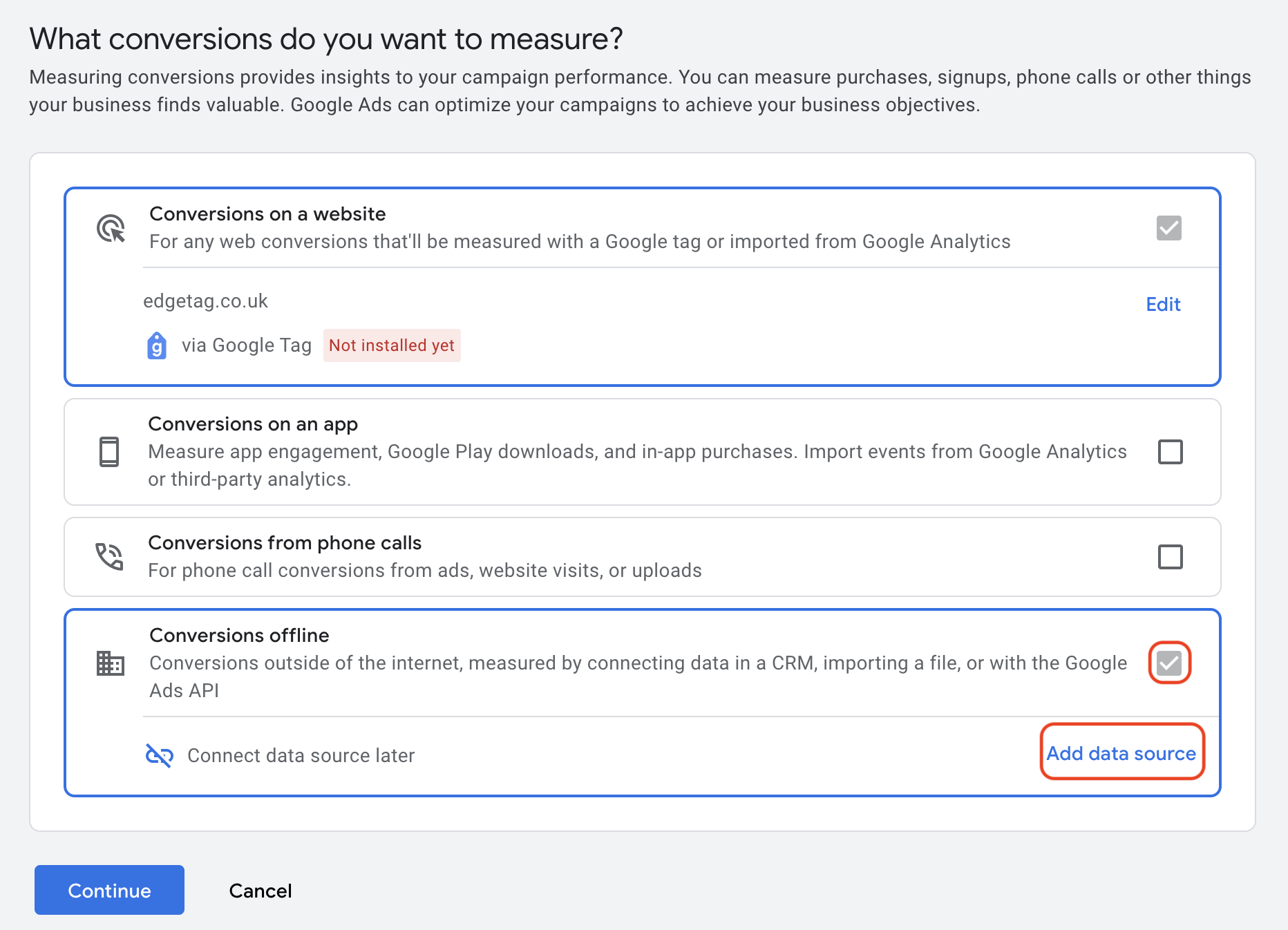Click the edgetag.co.uk domain text
This screenshot has width=1288, height=930.
(205, 301)
